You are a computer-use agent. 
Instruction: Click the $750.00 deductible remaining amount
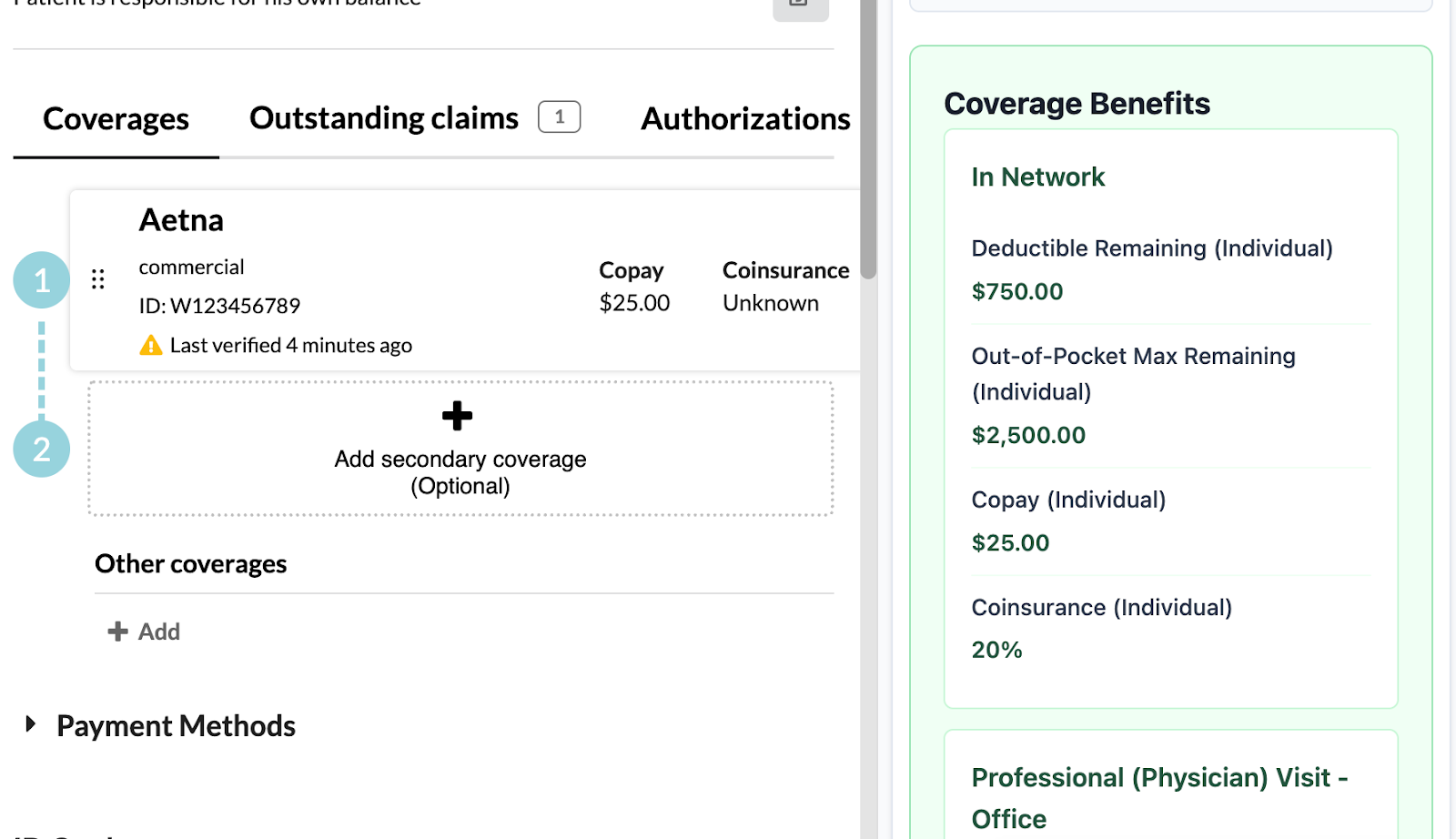tap(1016, 291)
